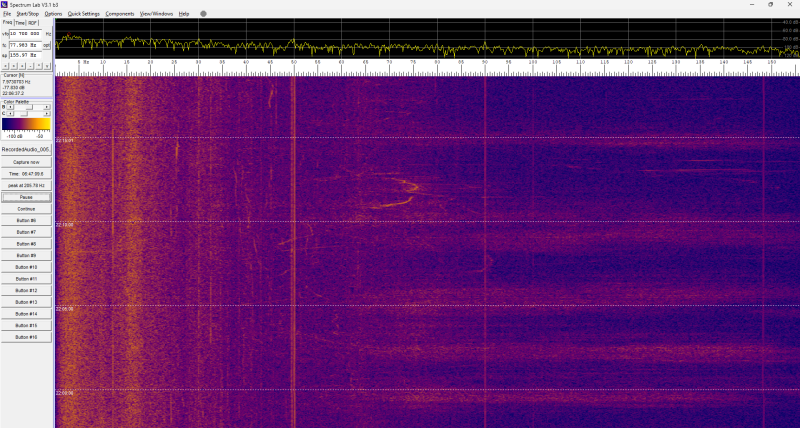Image resolution: width=800 pixels, height=428 pixels.
Task: Click the scroll-right '>' frequency button
Action: 14,66
